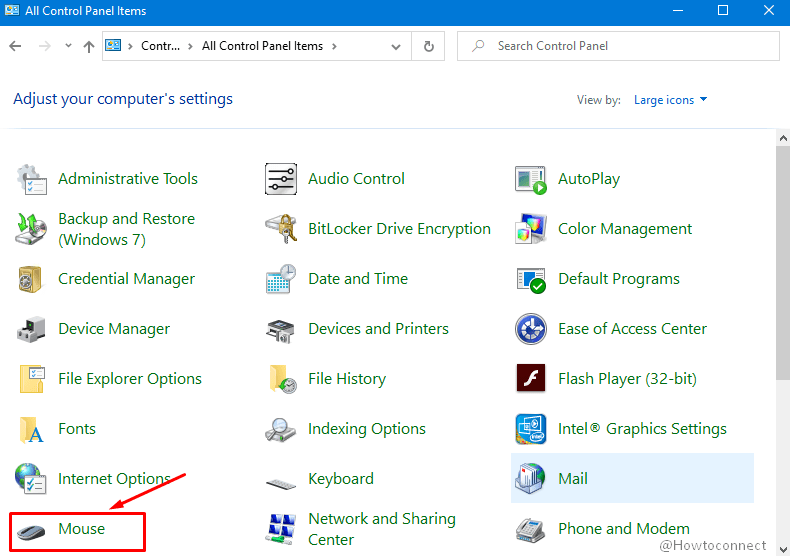790x556 pixels.
Task: Click the scrollbar down arrow
Action: click(x=783, y=549)
